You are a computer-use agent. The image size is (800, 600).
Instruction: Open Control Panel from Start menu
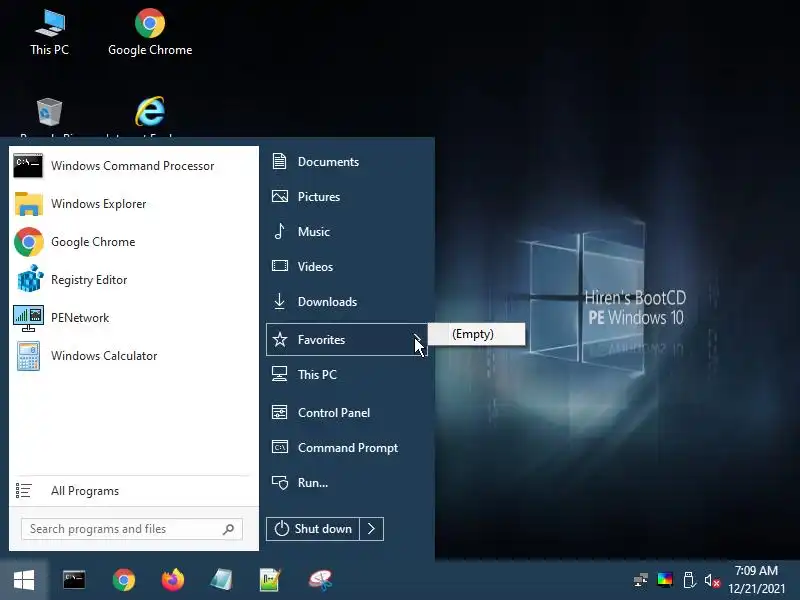point(347,413)
